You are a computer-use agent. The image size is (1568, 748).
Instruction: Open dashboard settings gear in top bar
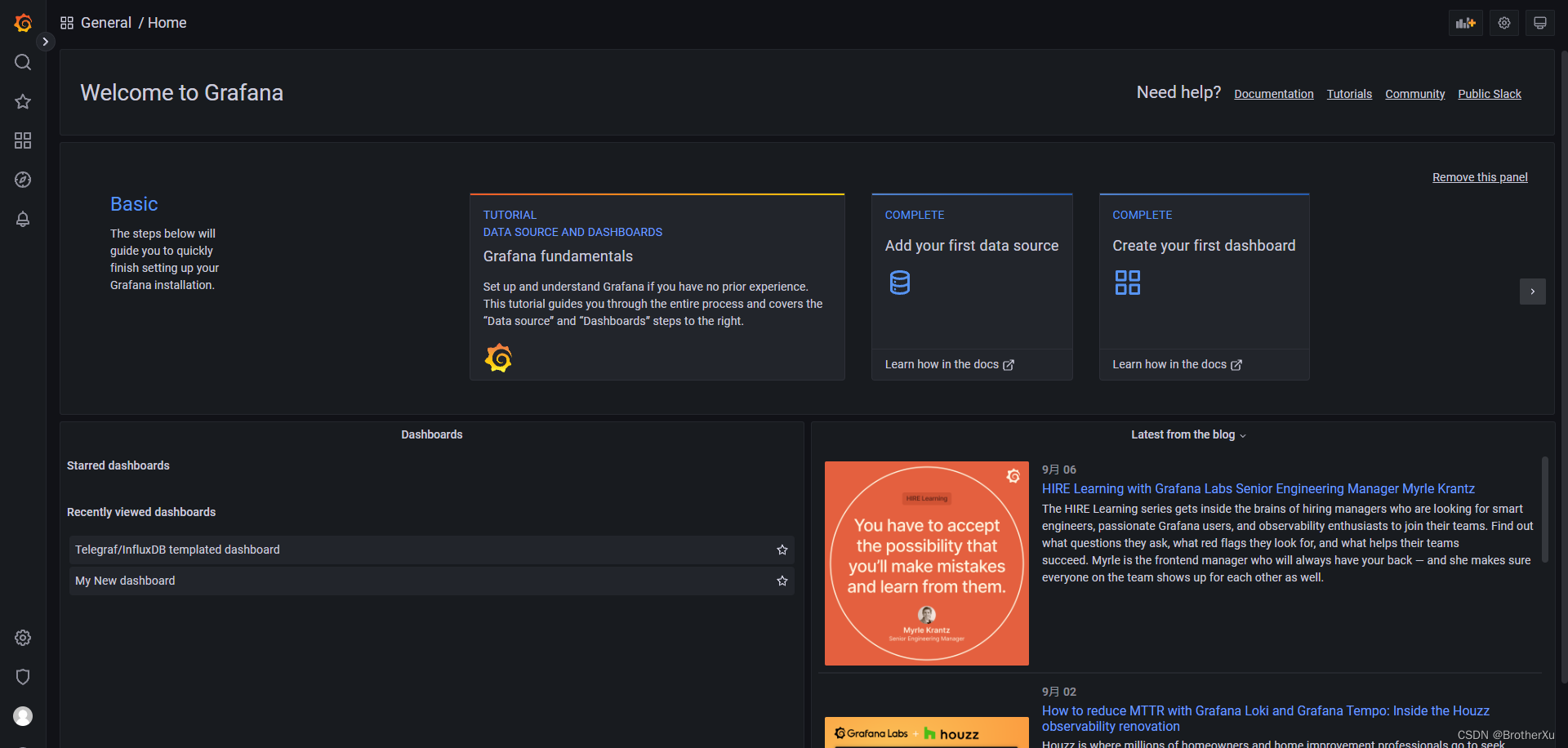click(1504, 23)
